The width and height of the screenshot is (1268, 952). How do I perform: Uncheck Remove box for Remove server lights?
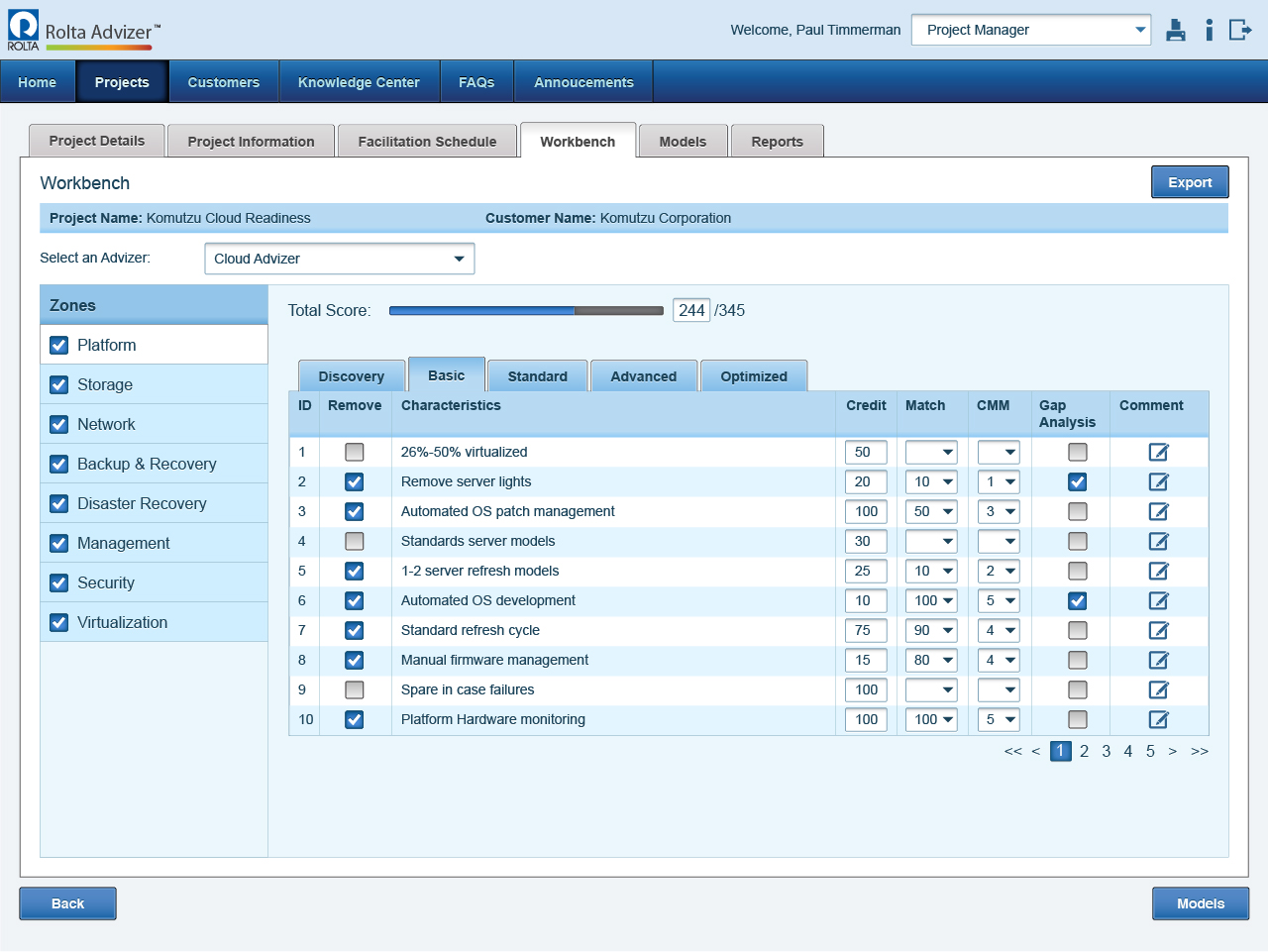[354, 482]
